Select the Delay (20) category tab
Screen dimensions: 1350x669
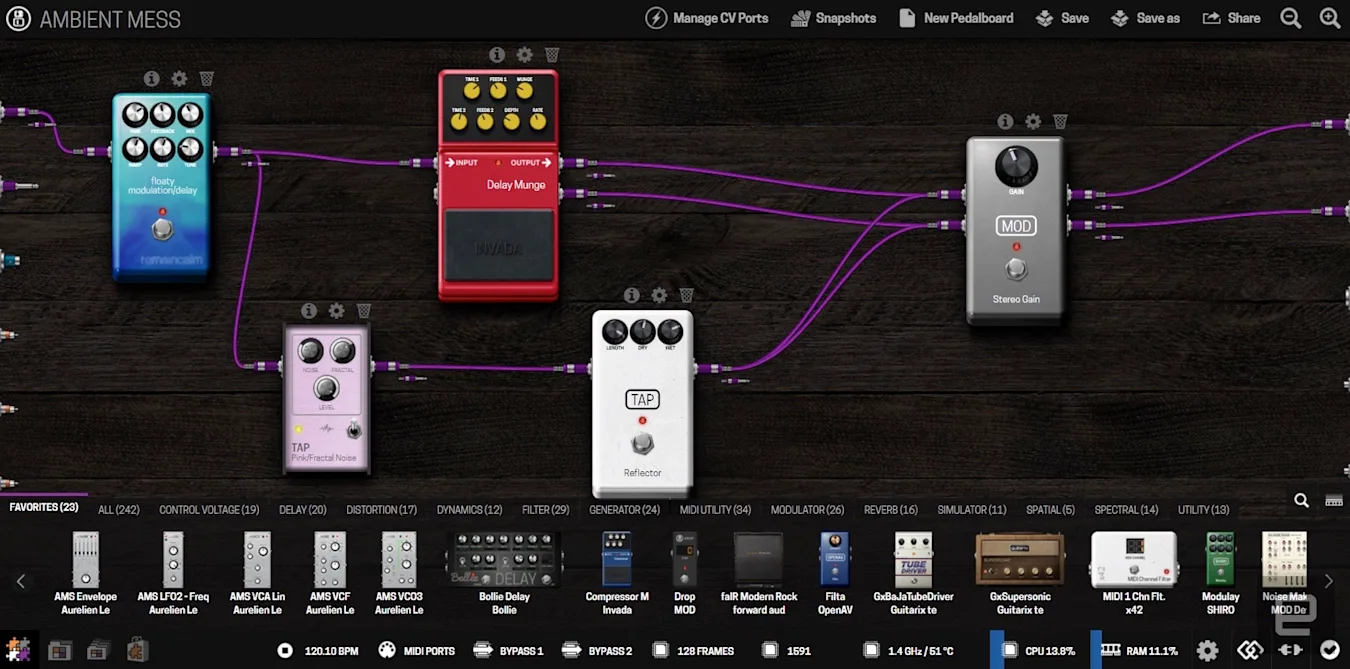point(302,510)
